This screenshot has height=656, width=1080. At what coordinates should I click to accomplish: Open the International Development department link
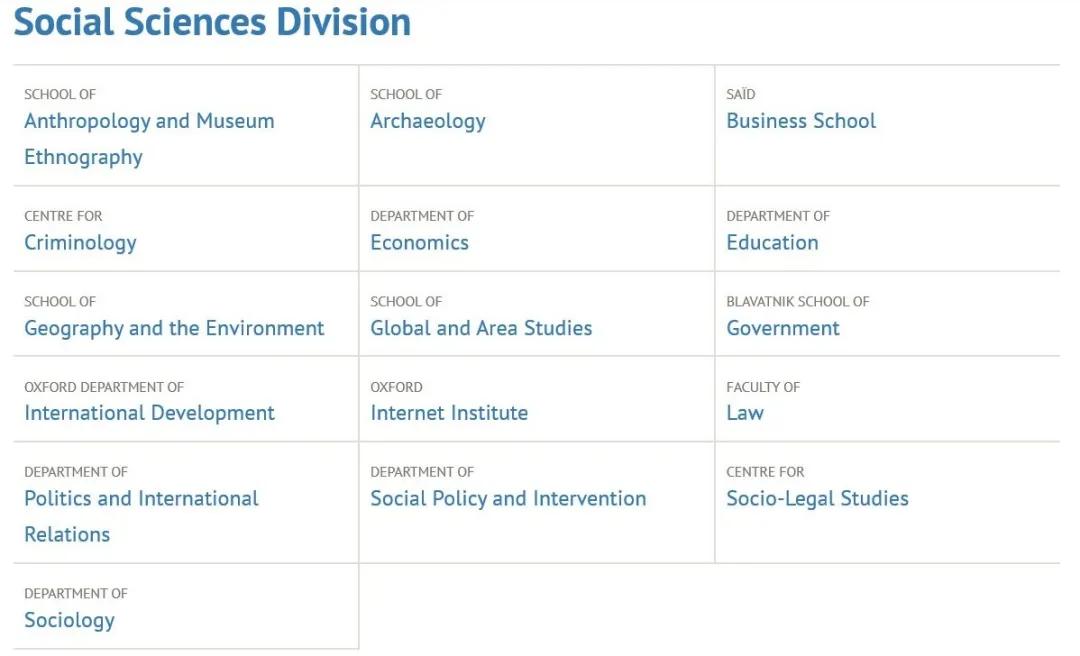[149, 414]
